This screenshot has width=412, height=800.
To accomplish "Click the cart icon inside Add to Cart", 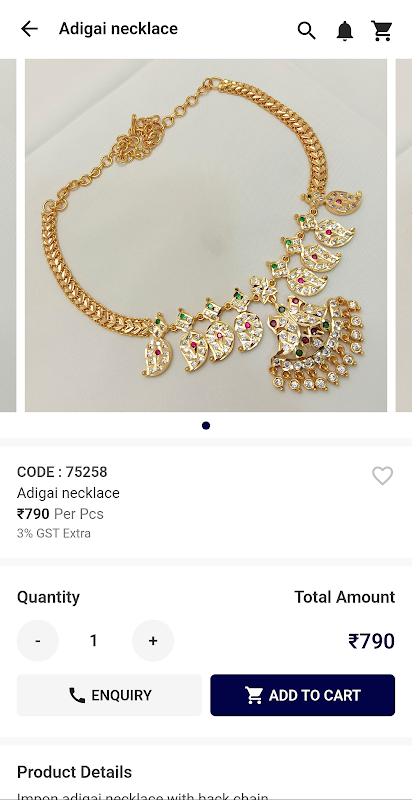I will click(x=254, y=695).
